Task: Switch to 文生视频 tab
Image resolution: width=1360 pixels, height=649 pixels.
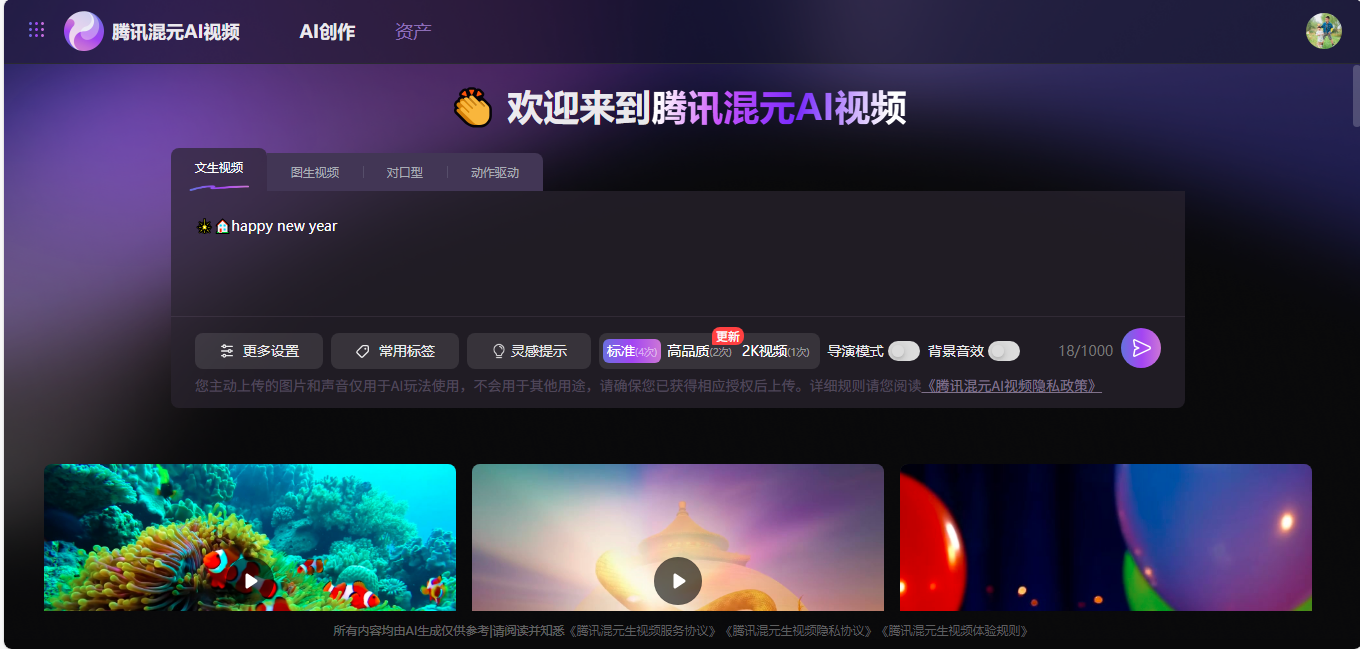Action: (x=219, y=169)
